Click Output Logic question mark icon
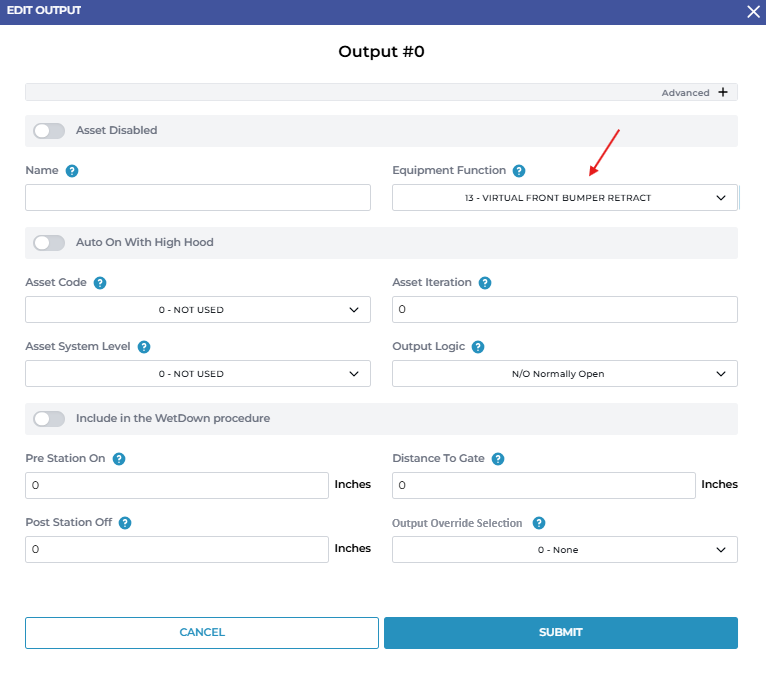The image size is (766, 691). [478, 347]
